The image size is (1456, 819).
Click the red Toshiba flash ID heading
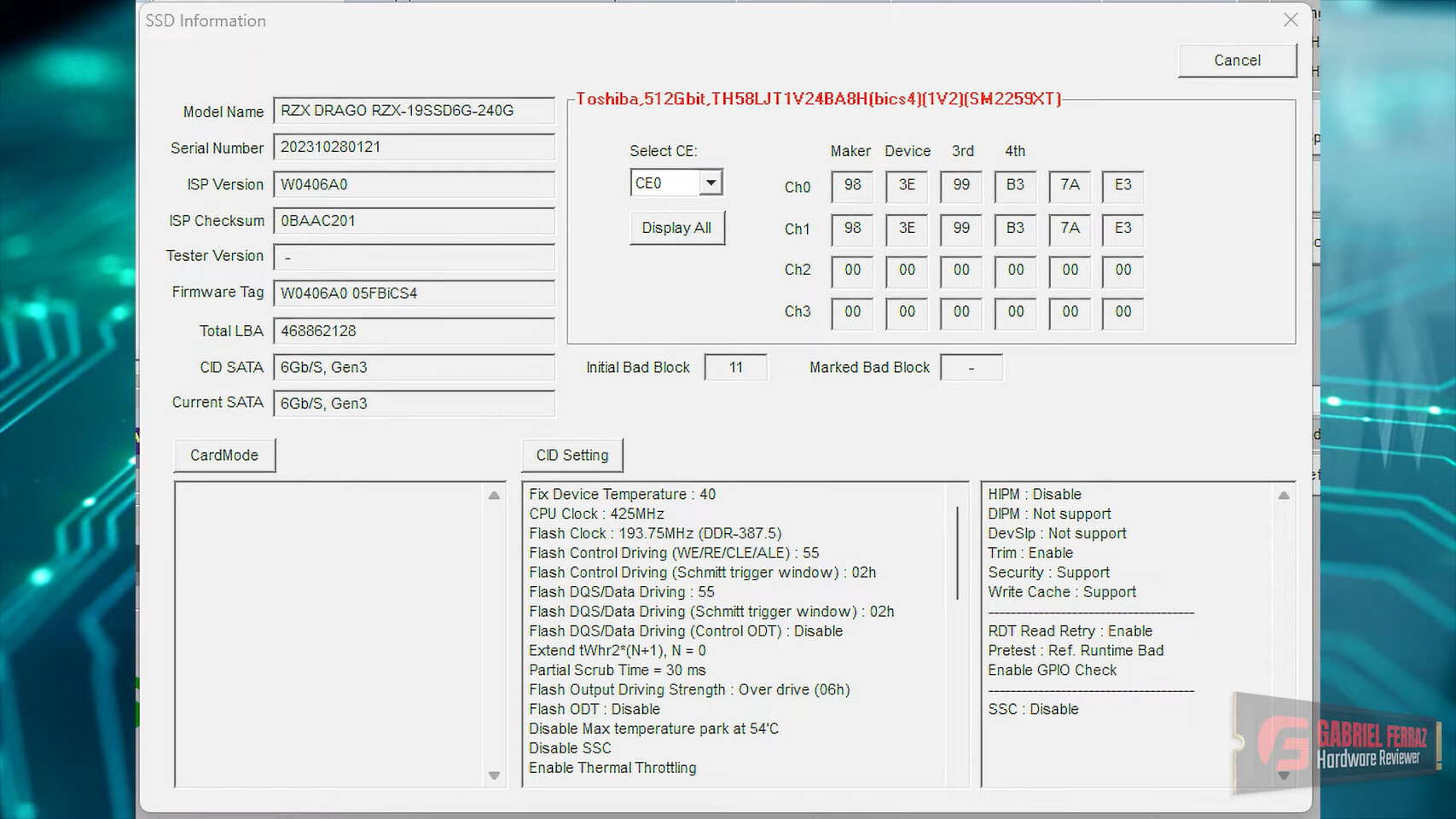[x=819, y=99]
